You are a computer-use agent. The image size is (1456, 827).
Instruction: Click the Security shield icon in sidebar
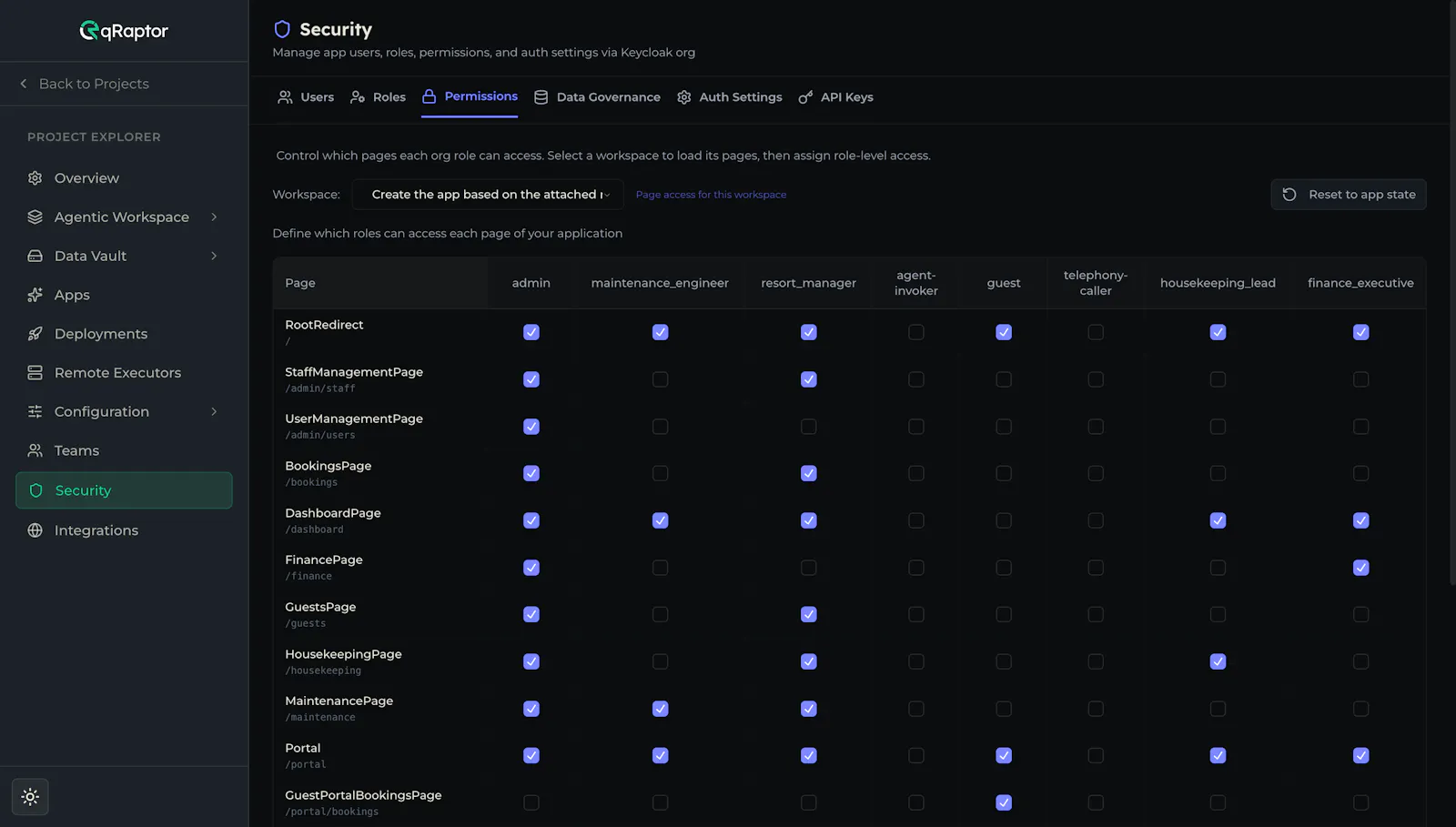(36, 490)
